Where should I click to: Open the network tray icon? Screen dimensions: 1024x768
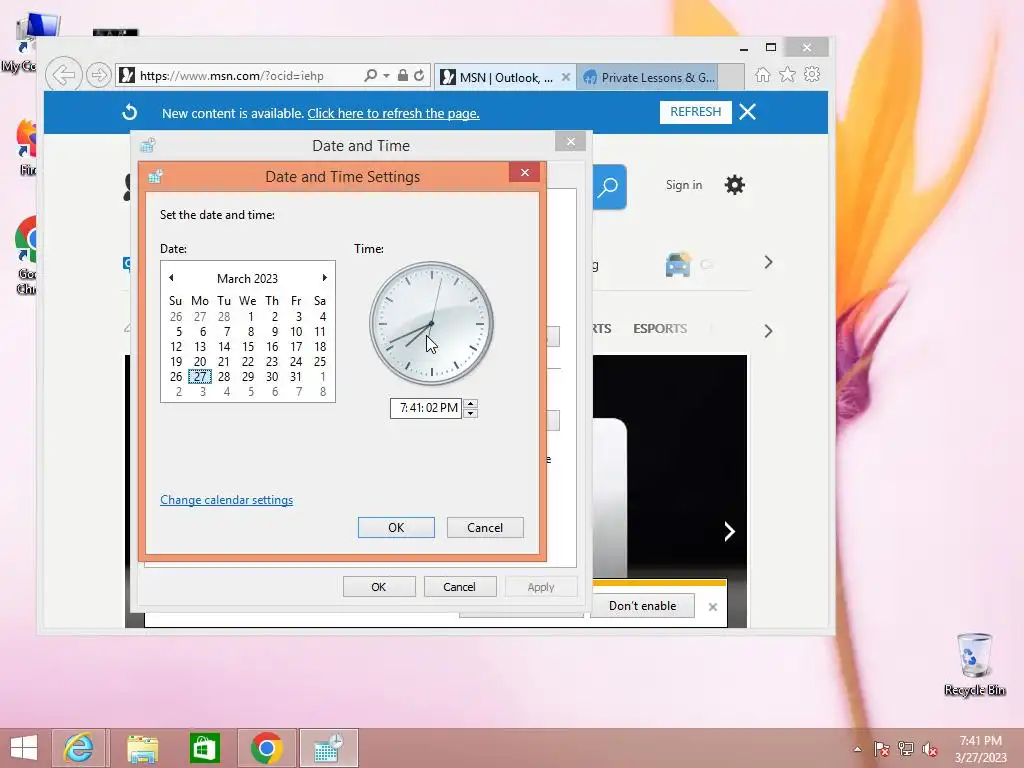click(x=906, y=749)
